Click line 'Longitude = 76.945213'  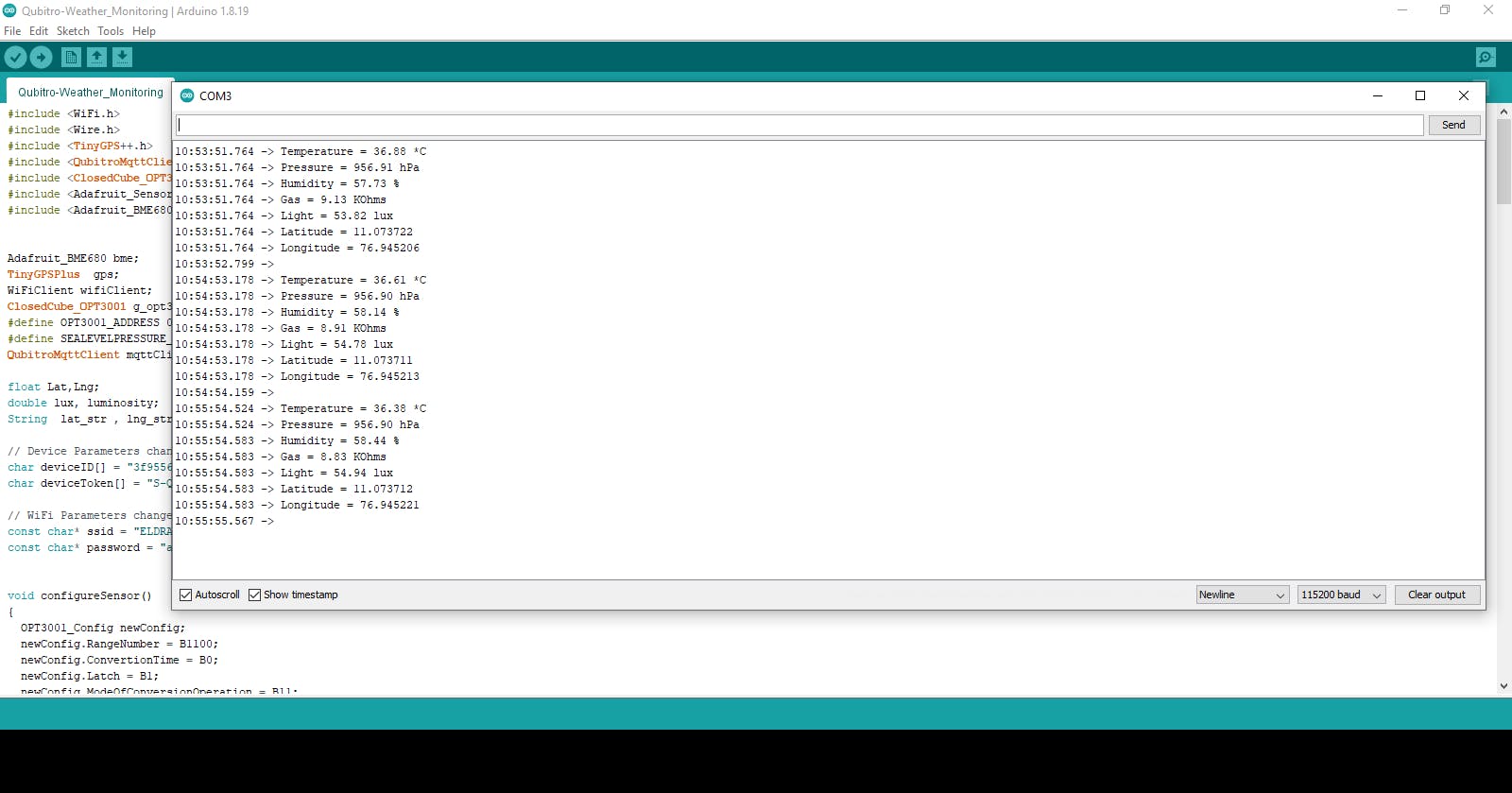coord(350,376)
